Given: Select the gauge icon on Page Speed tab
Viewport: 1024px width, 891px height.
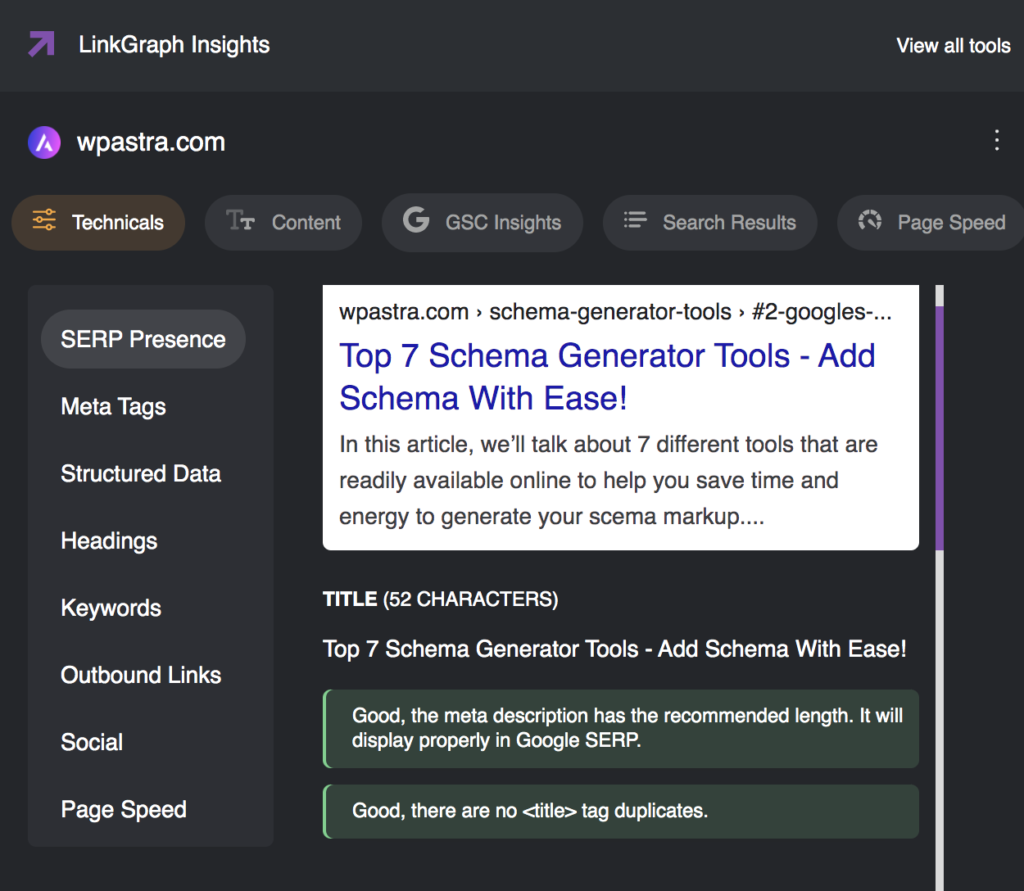Looking at the screenshot, I should tap(870, 222).
